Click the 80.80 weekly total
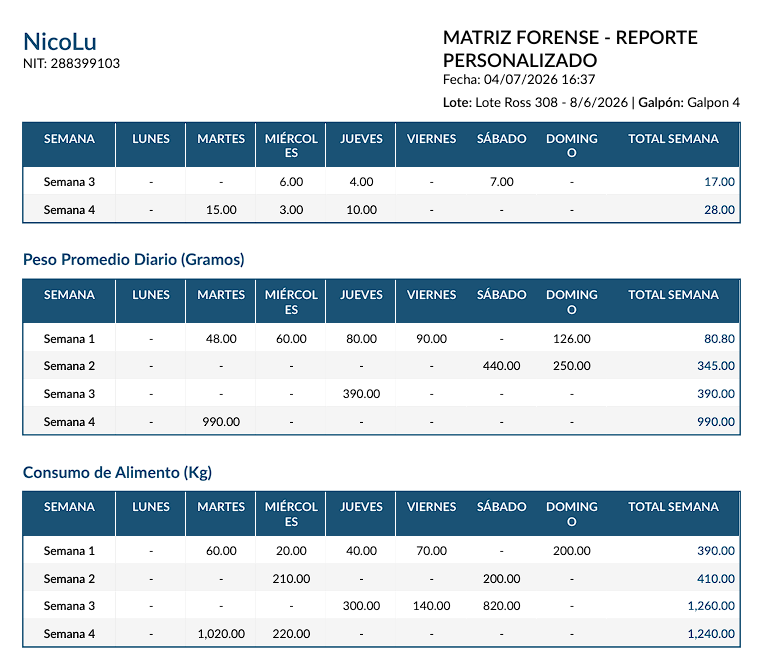 coord(719,339)
